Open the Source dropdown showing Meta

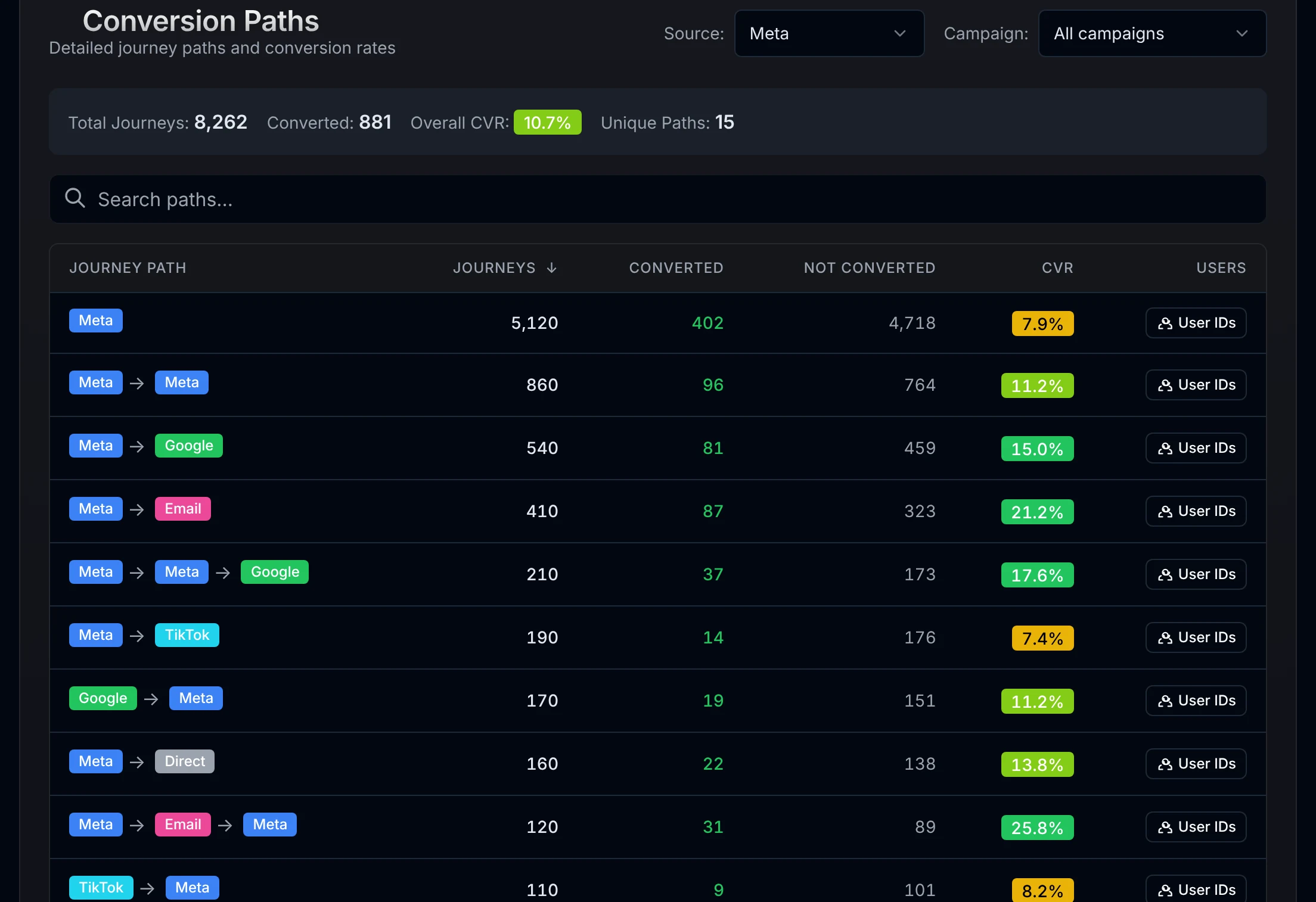tap(829, 33)
